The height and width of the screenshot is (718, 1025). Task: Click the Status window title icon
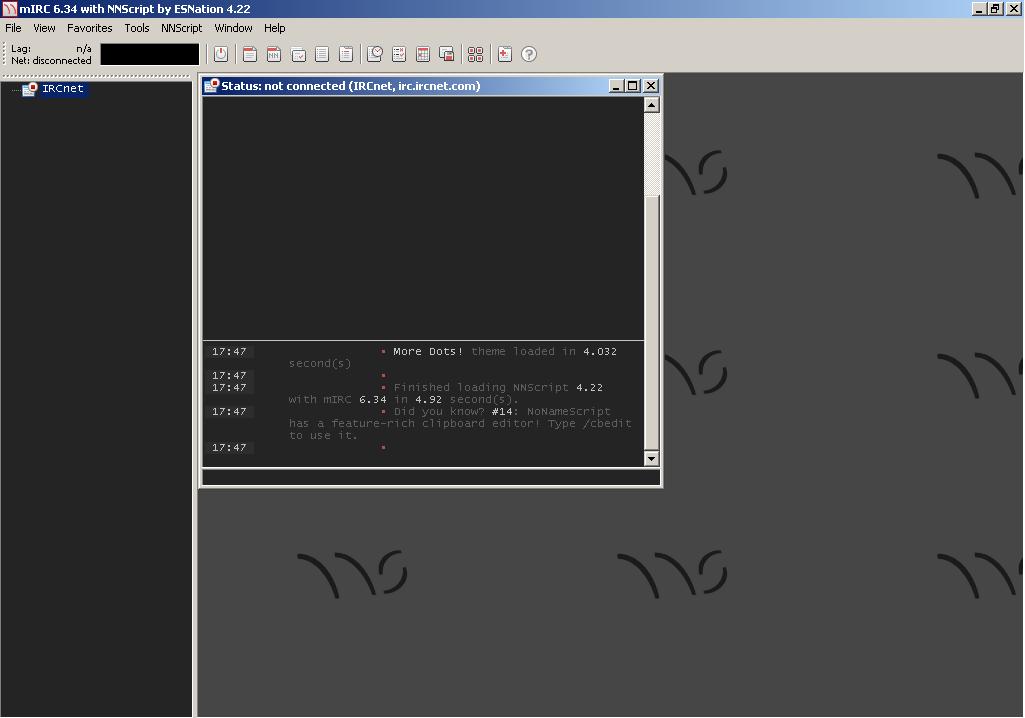212,86
